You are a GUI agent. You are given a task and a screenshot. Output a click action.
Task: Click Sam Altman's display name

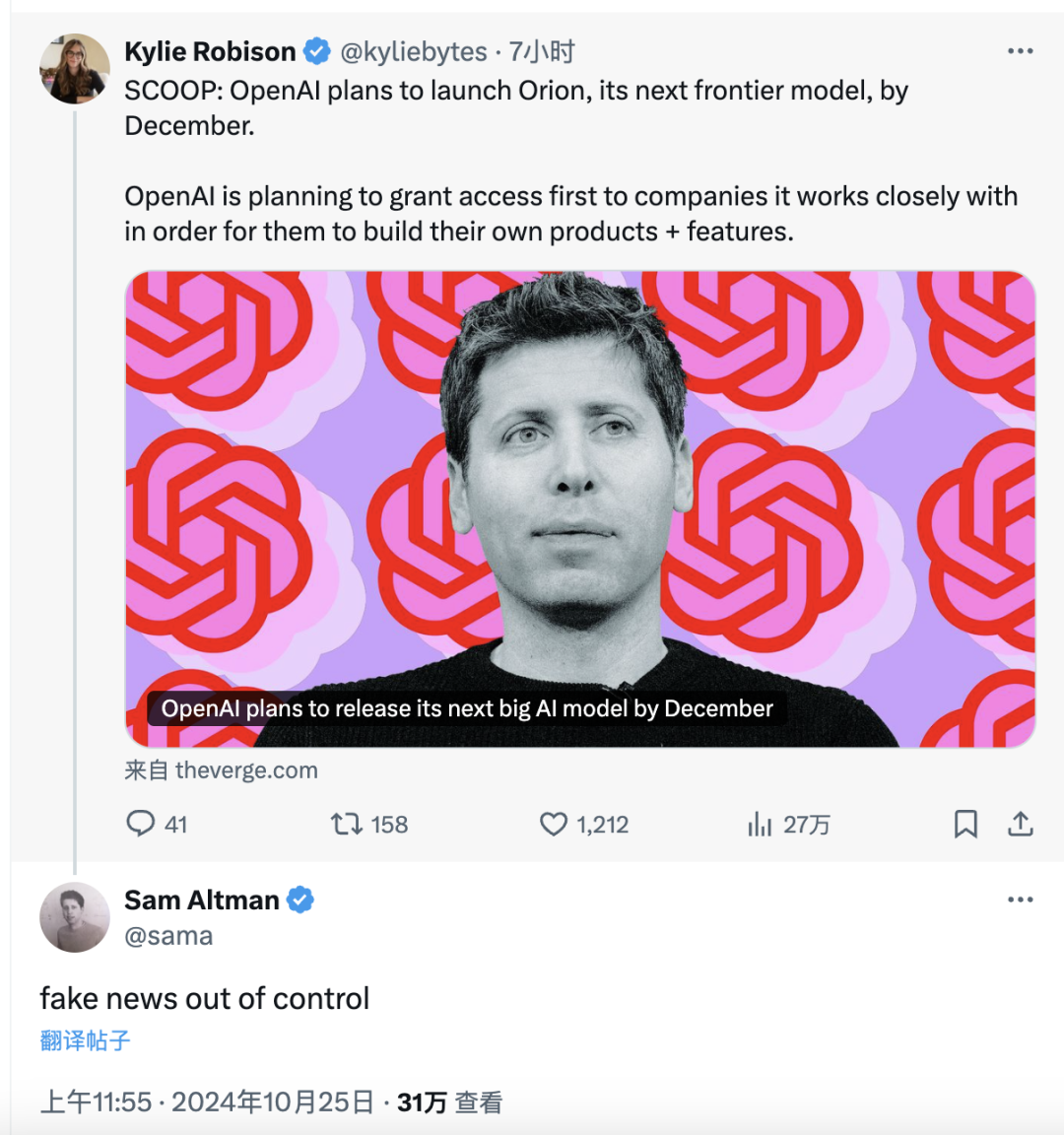(x=202, y=900)
